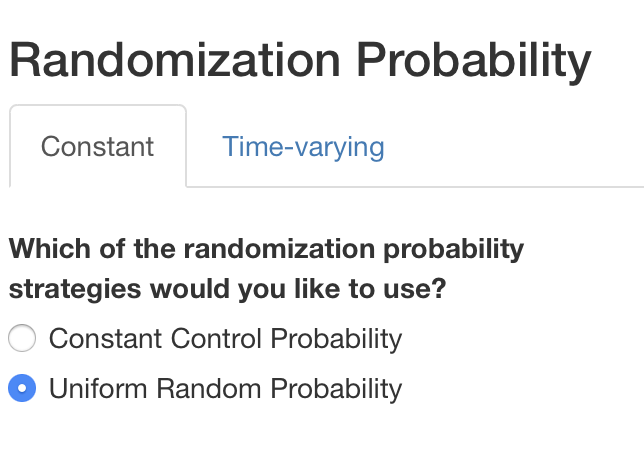Click the word 'Control' in the first option

216,339
